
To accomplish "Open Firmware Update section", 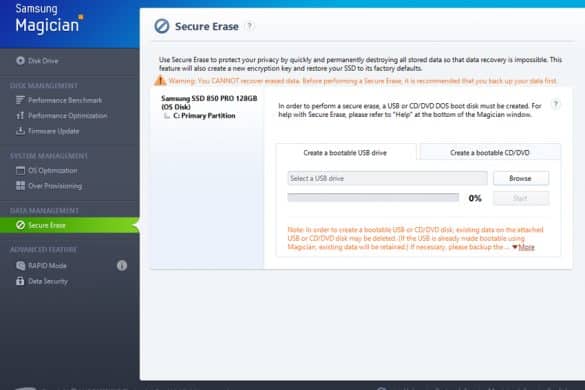I will coord(54,131).
